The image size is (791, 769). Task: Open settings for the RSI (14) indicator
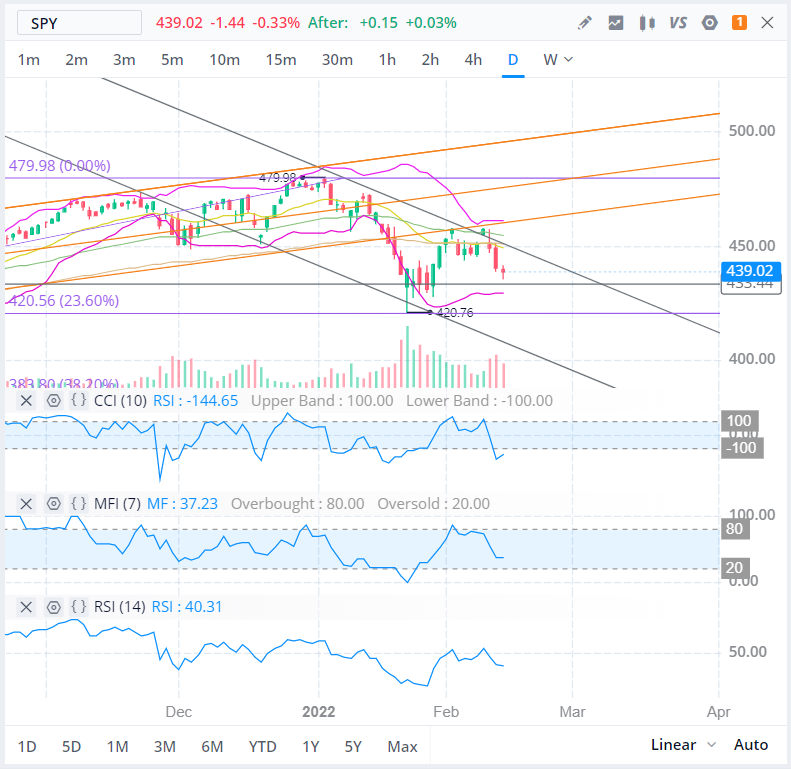coord(53,607)
